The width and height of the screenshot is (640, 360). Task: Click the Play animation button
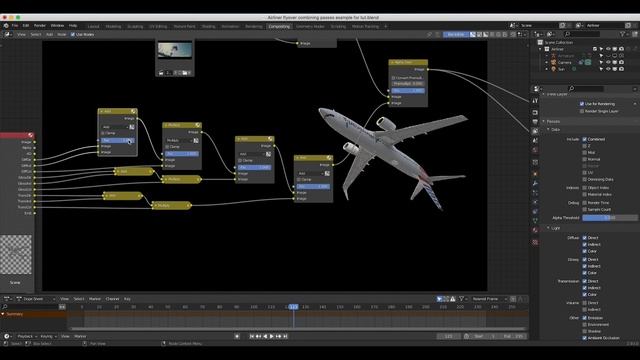271,336
